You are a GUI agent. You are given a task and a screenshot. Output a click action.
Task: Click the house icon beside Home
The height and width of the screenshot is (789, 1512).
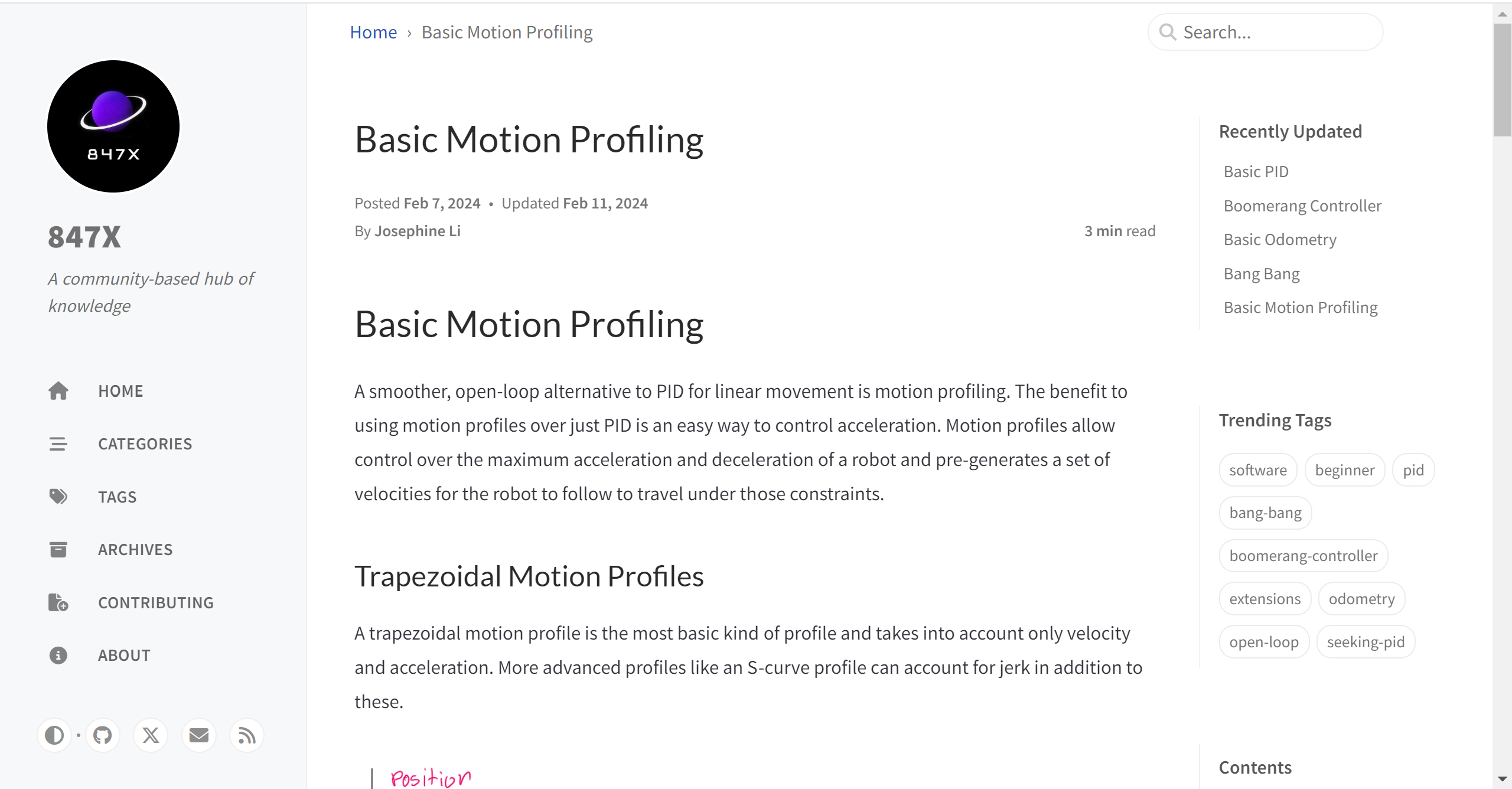click(58, 391)
